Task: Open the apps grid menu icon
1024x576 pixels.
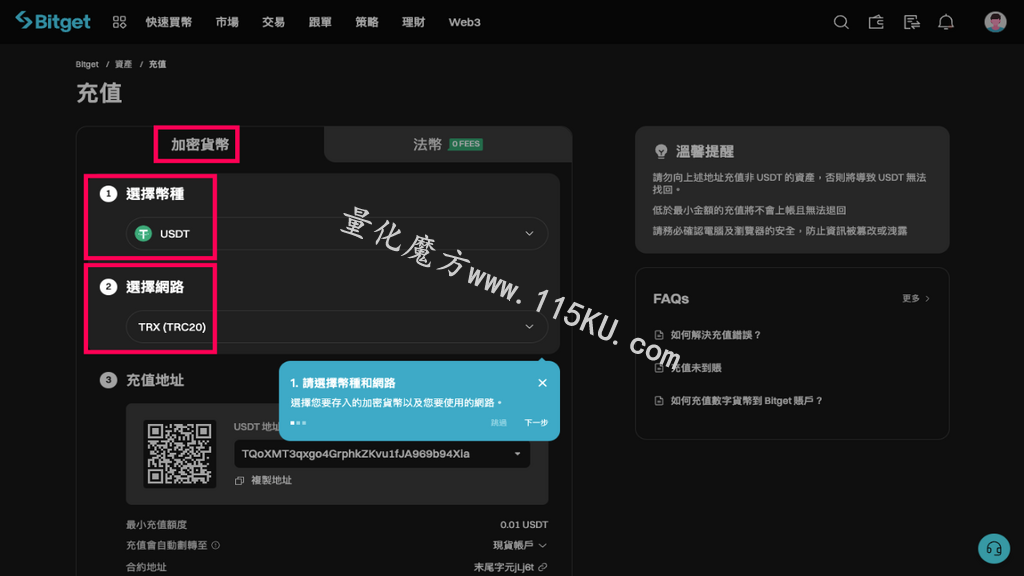Action: tap(119, 22)
